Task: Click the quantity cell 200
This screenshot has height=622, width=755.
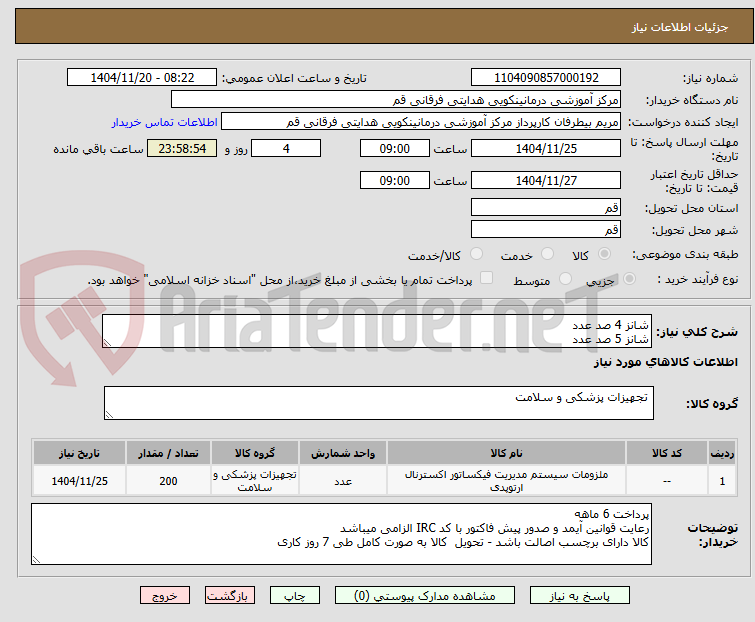Action: pyautogui.click(x=168, y=481)
